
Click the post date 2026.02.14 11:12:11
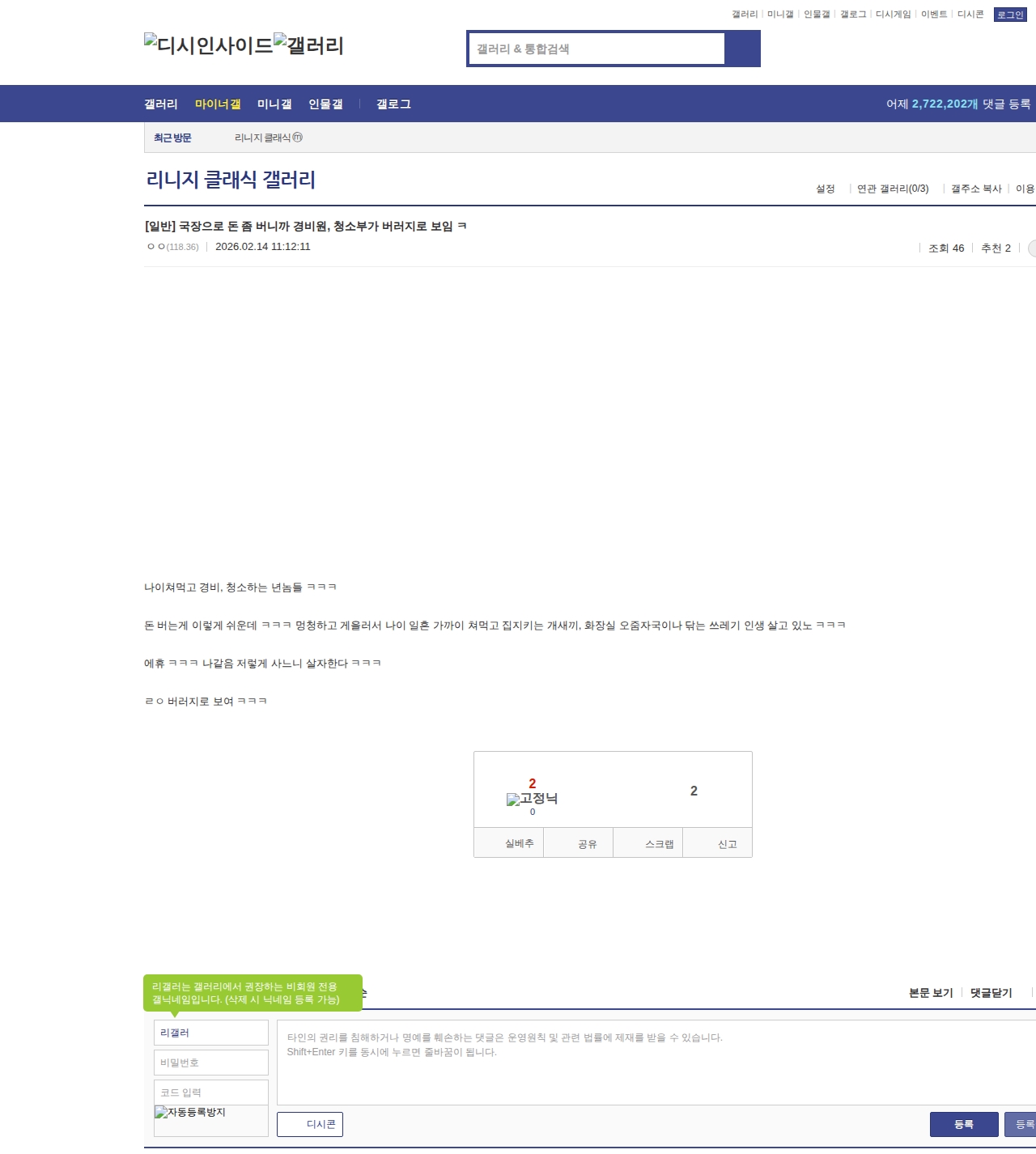(263, 247)
